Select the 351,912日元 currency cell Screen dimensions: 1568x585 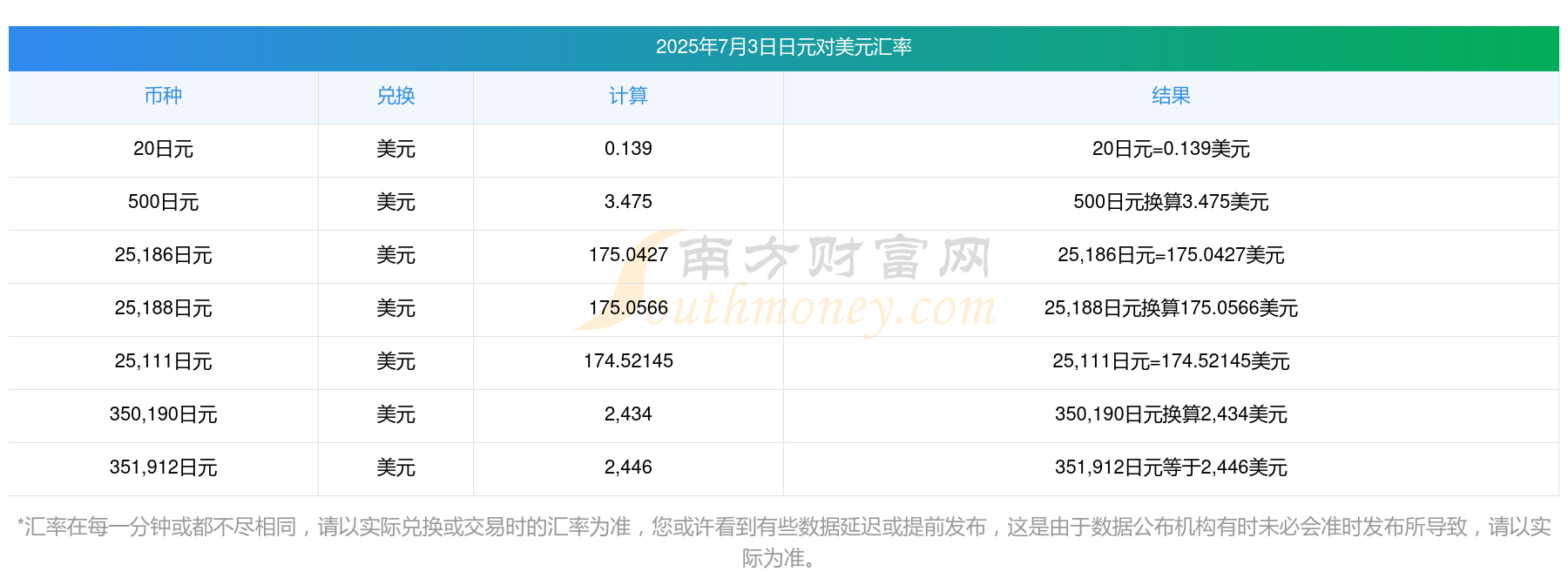pos(163,467)
